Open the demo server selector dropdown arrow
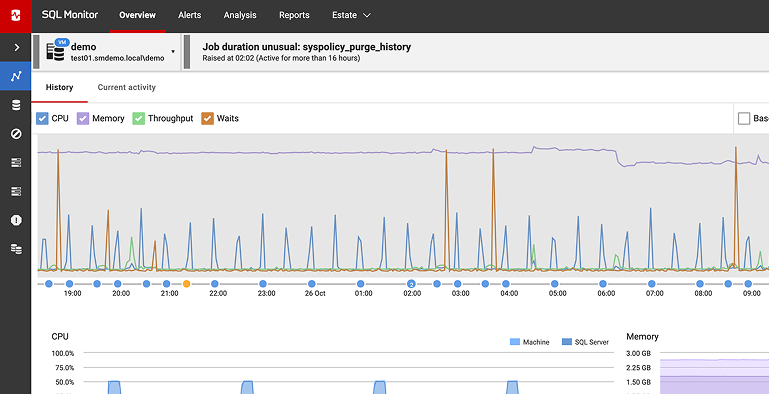The height and width of the screenshot is (394, 769). pyautogui.click(x=173, y=52)
